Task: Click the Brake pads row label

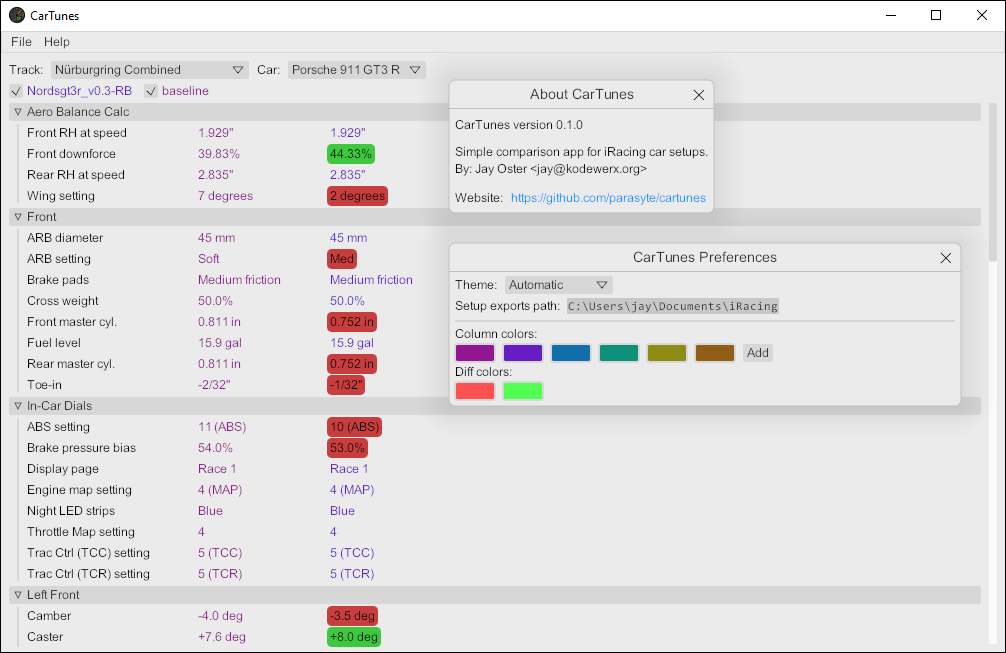Action: pos(58,280)
